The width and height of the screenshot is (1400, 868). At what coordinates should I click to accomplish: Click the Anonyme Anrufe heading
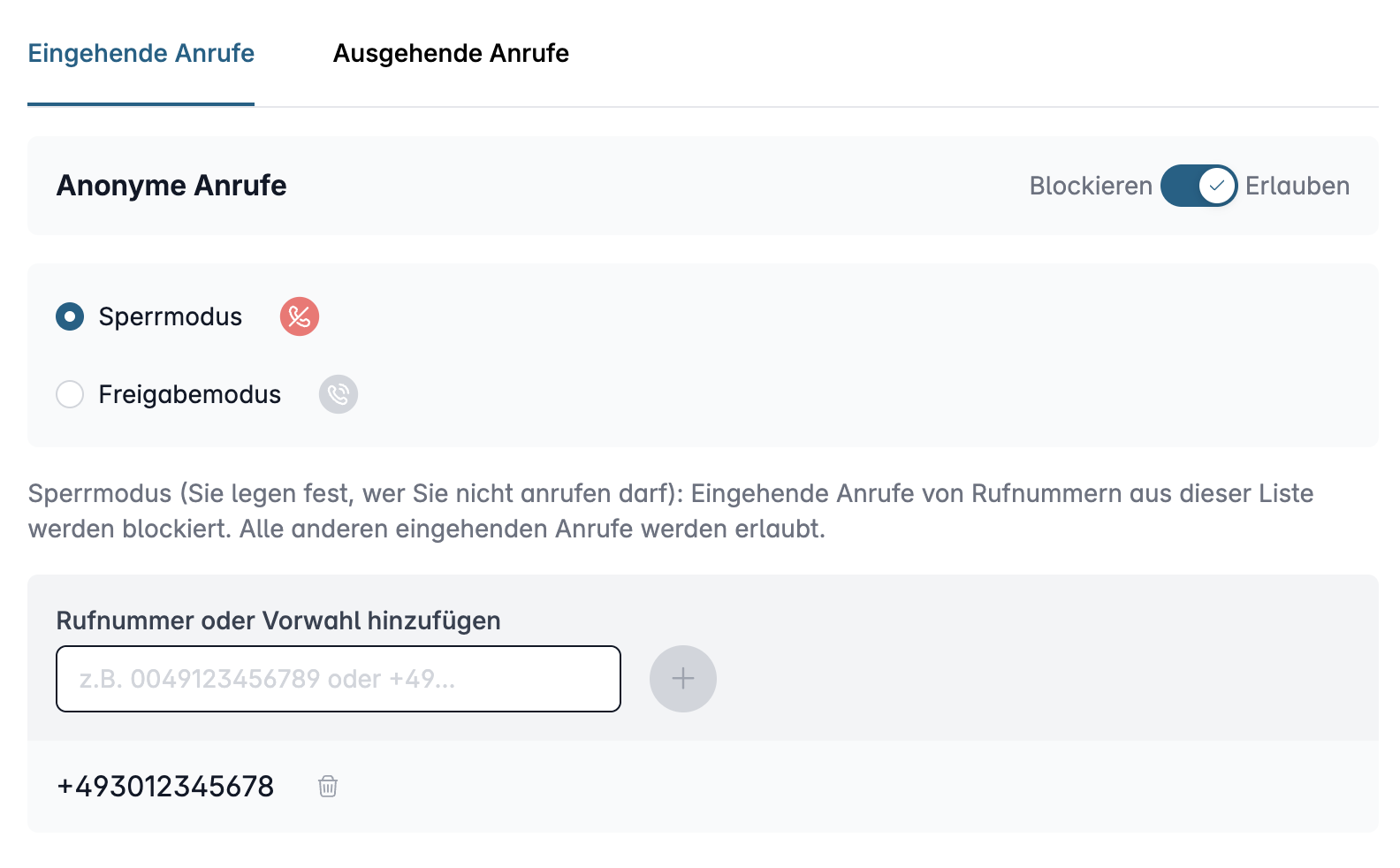tap(171, 186)
